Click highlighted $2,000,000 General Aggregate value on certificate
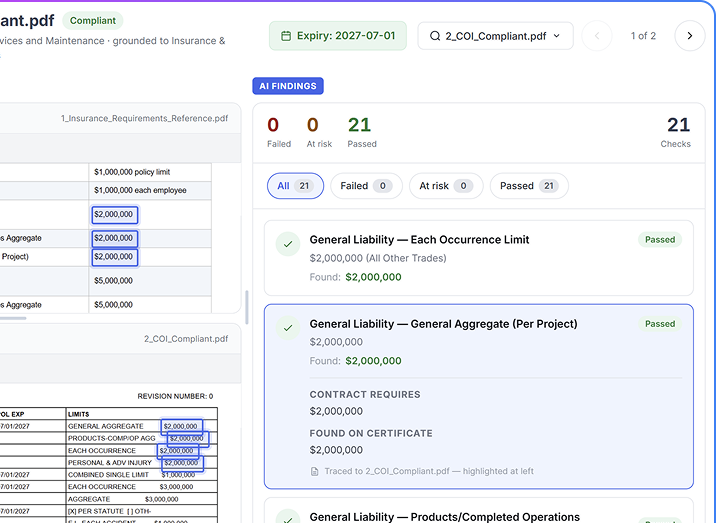This screenshot has width=716, height=523. (181, 426)
